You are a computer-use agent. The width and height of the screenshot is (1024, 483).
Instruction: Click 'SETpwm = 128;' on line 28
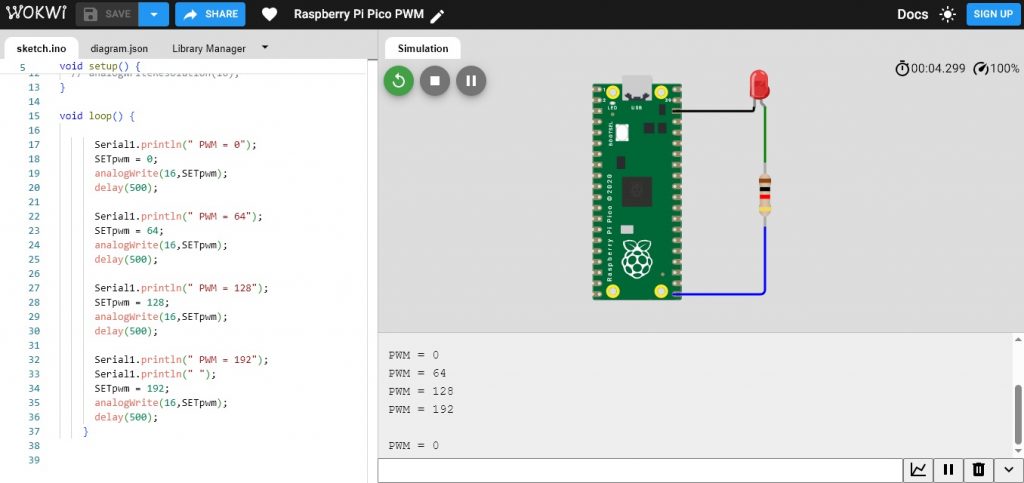[x=131, y=302]
